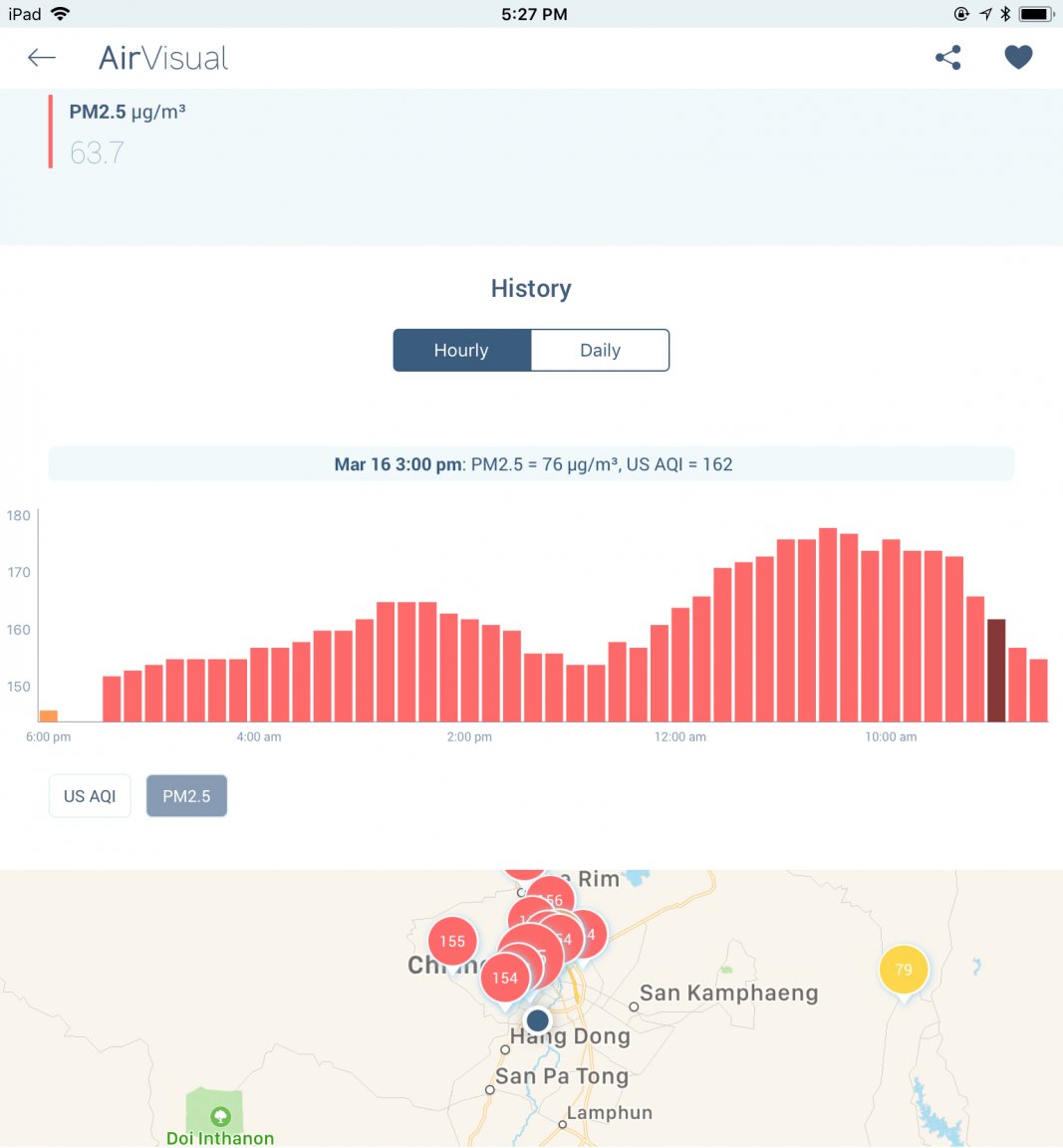
Task: Toggle the favorite heart icon
Action: [x=1017, y=58]
